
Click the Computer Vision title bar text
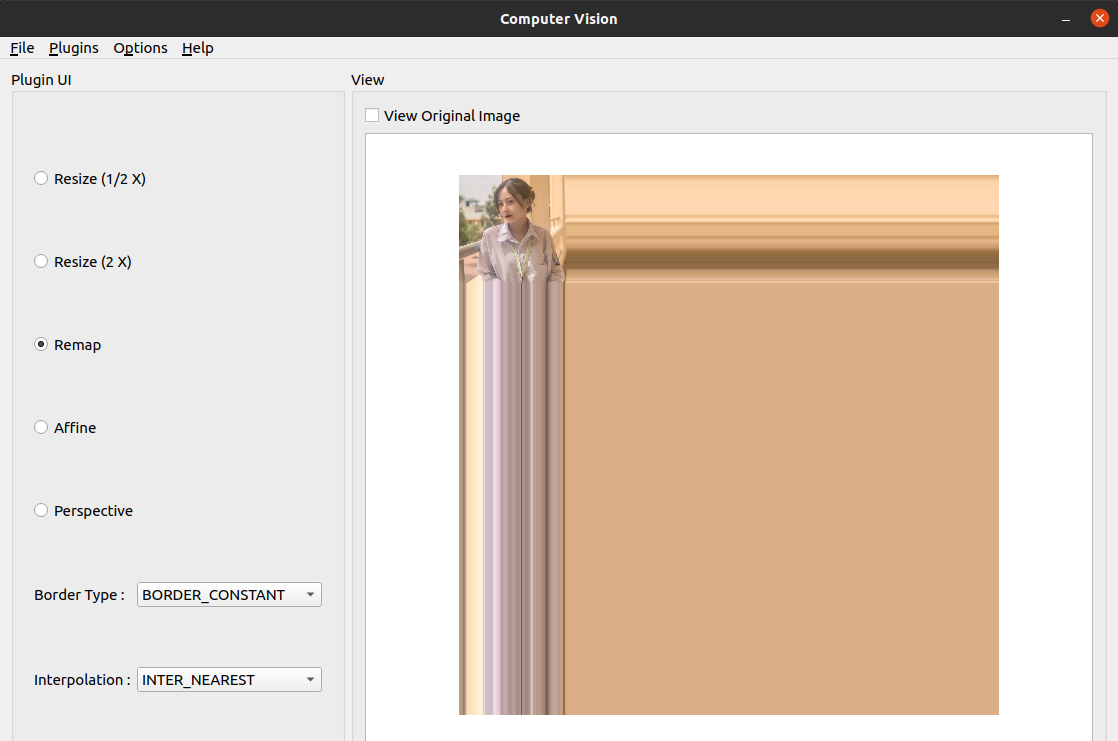tap(559, 19)
